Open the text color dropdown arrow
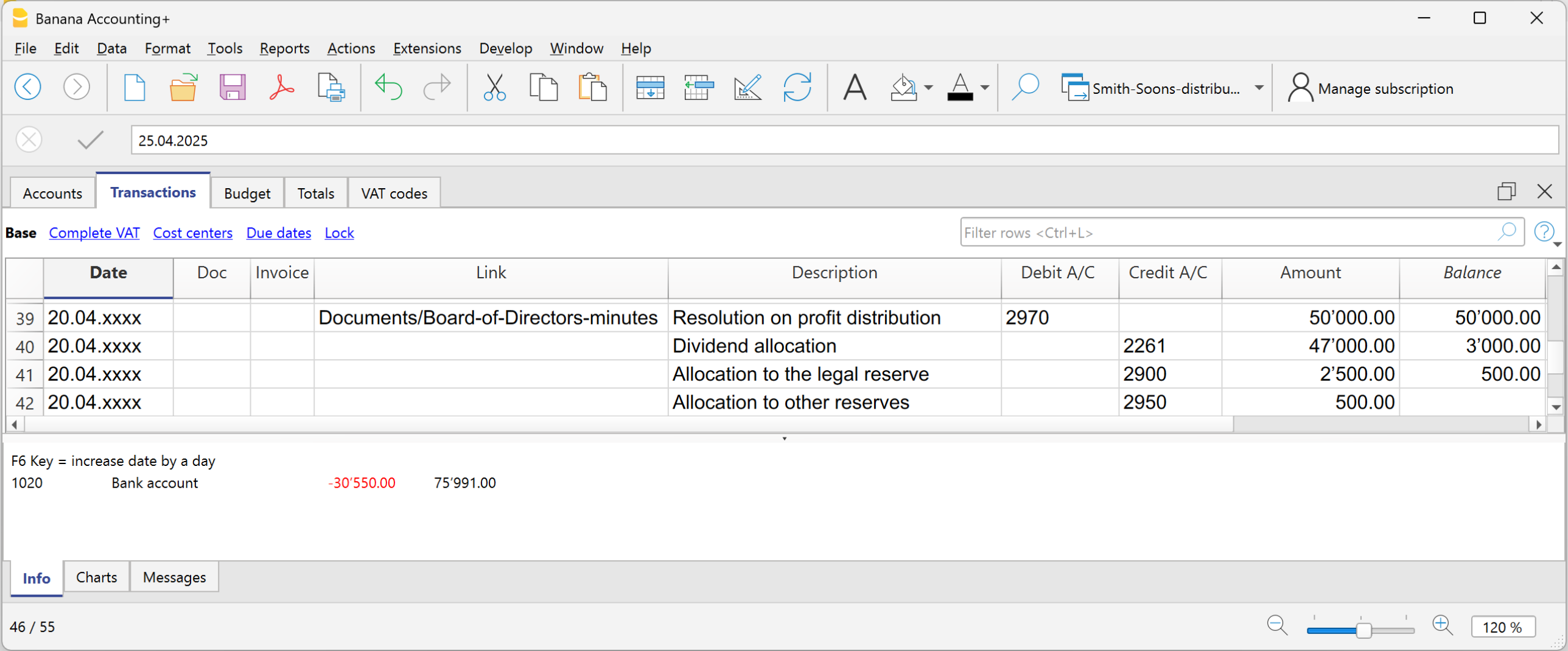Image resolution: width=1568 pixels, height=651 pixels. click(x=985, y=88)
